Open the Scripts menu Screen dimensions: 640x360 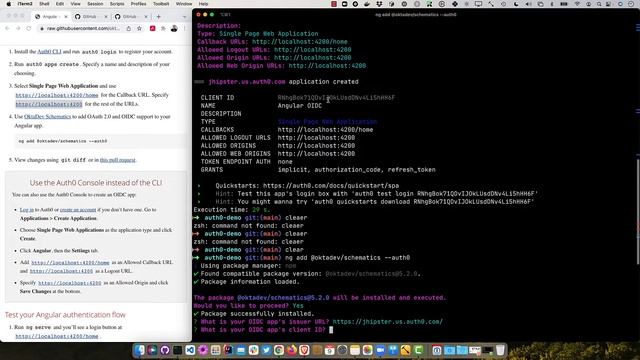(117, 4)
